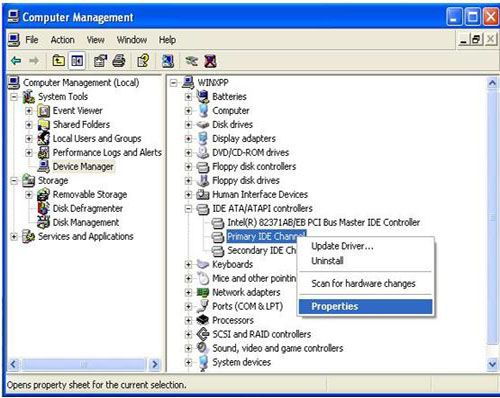Click the Processors device icon
The image size is (500, 398).
click(203, 320)
